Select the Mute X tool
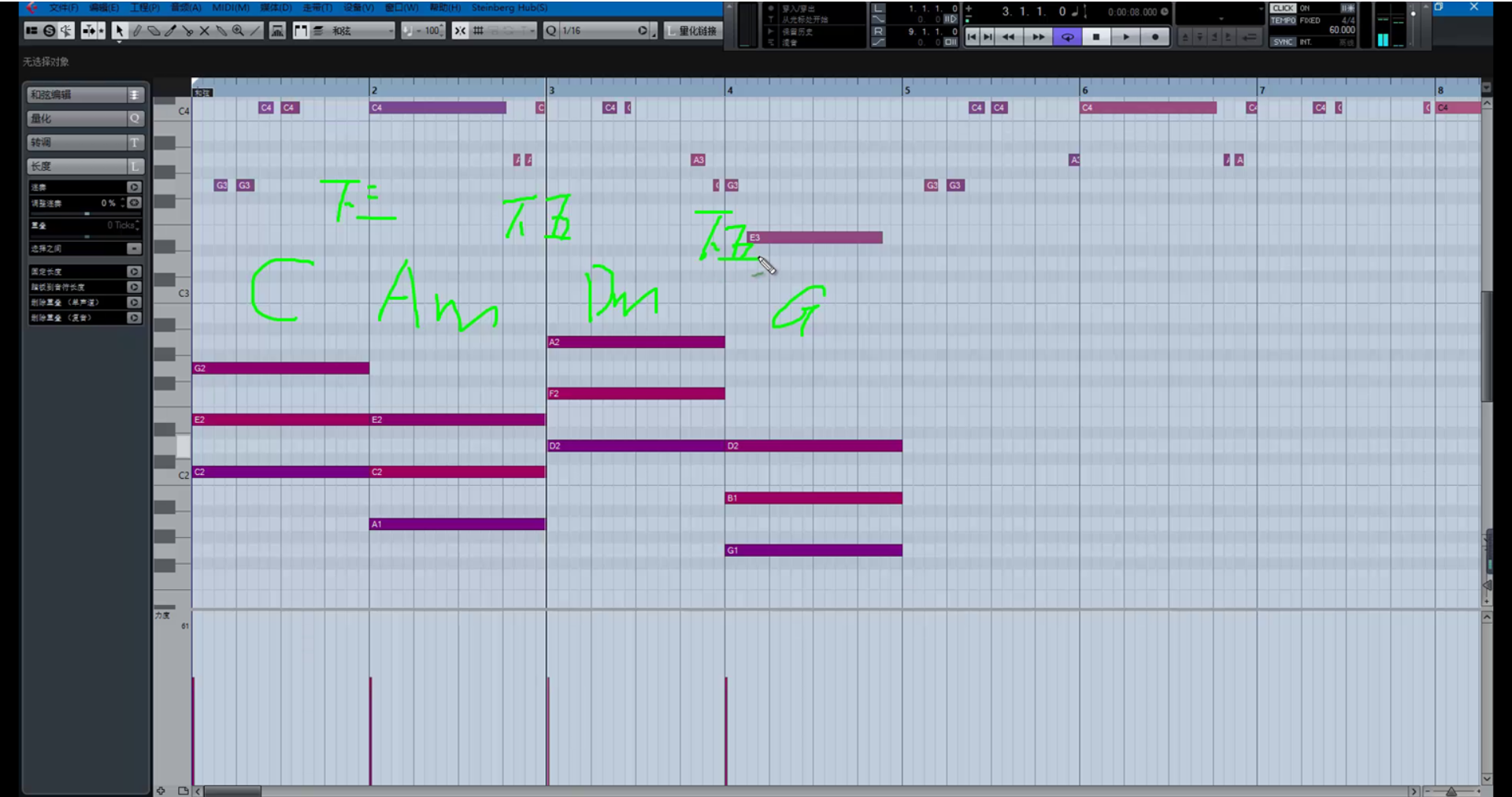The height and width of the screenshot is (797, 1512). (x=204, y=31)
